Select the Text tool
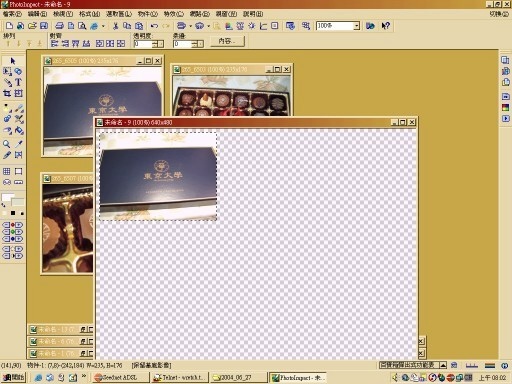 point(18,82)
